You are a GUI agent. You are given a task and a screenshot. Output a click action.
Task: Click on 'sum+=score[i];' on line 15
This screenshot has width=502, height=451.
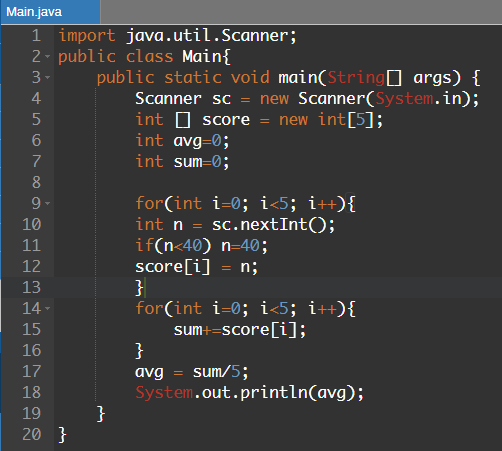239,330
